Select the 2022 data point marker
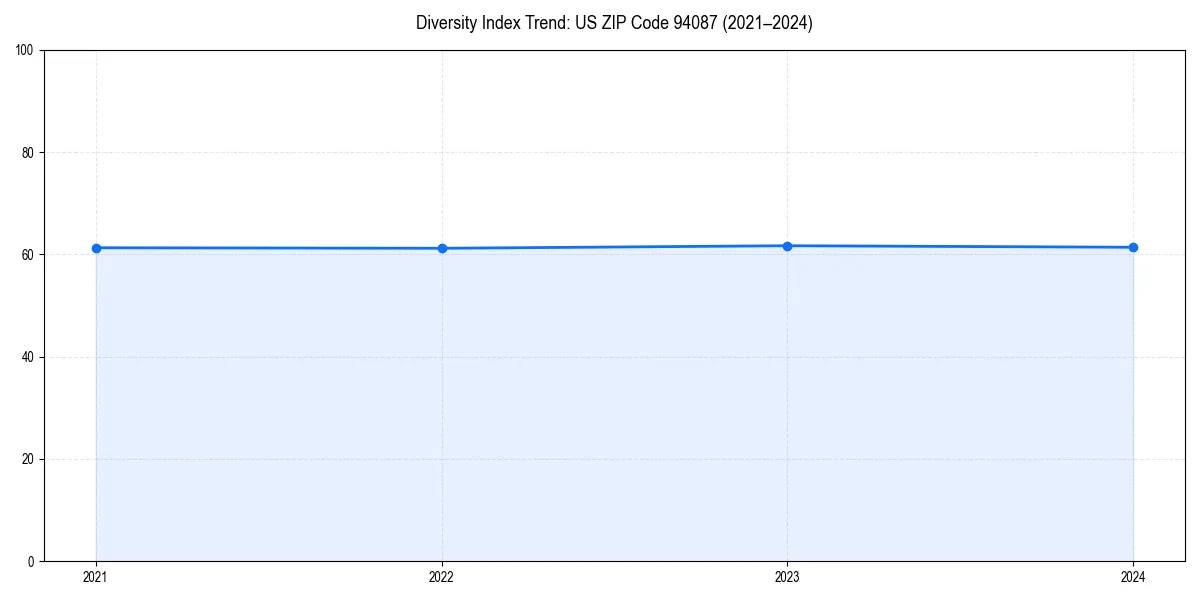This screenshot has width=1200, height=600. pyautogui.click(x=442, y=248)
